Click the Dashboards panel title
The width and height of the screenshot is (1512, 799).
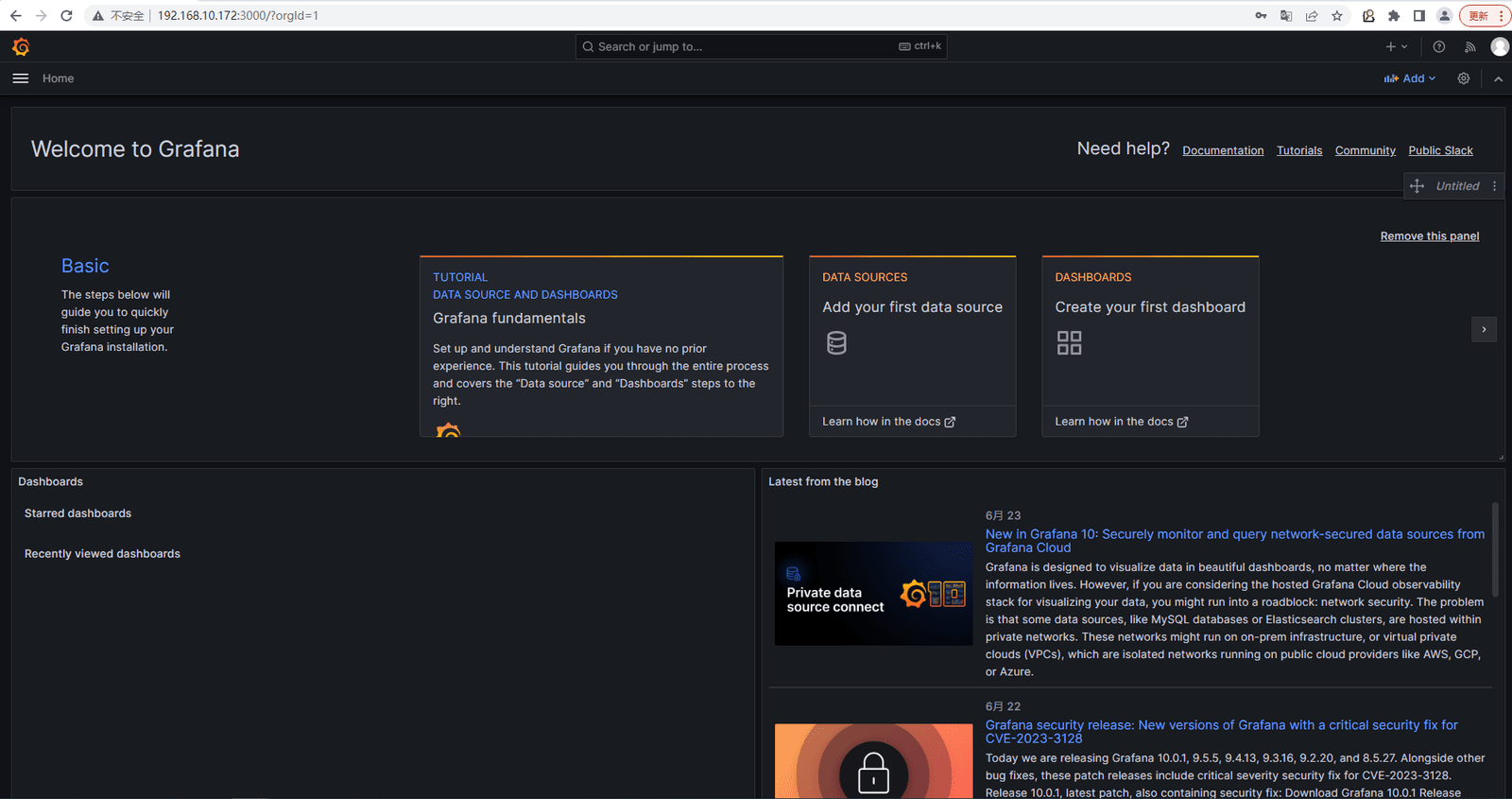point(50,482)
